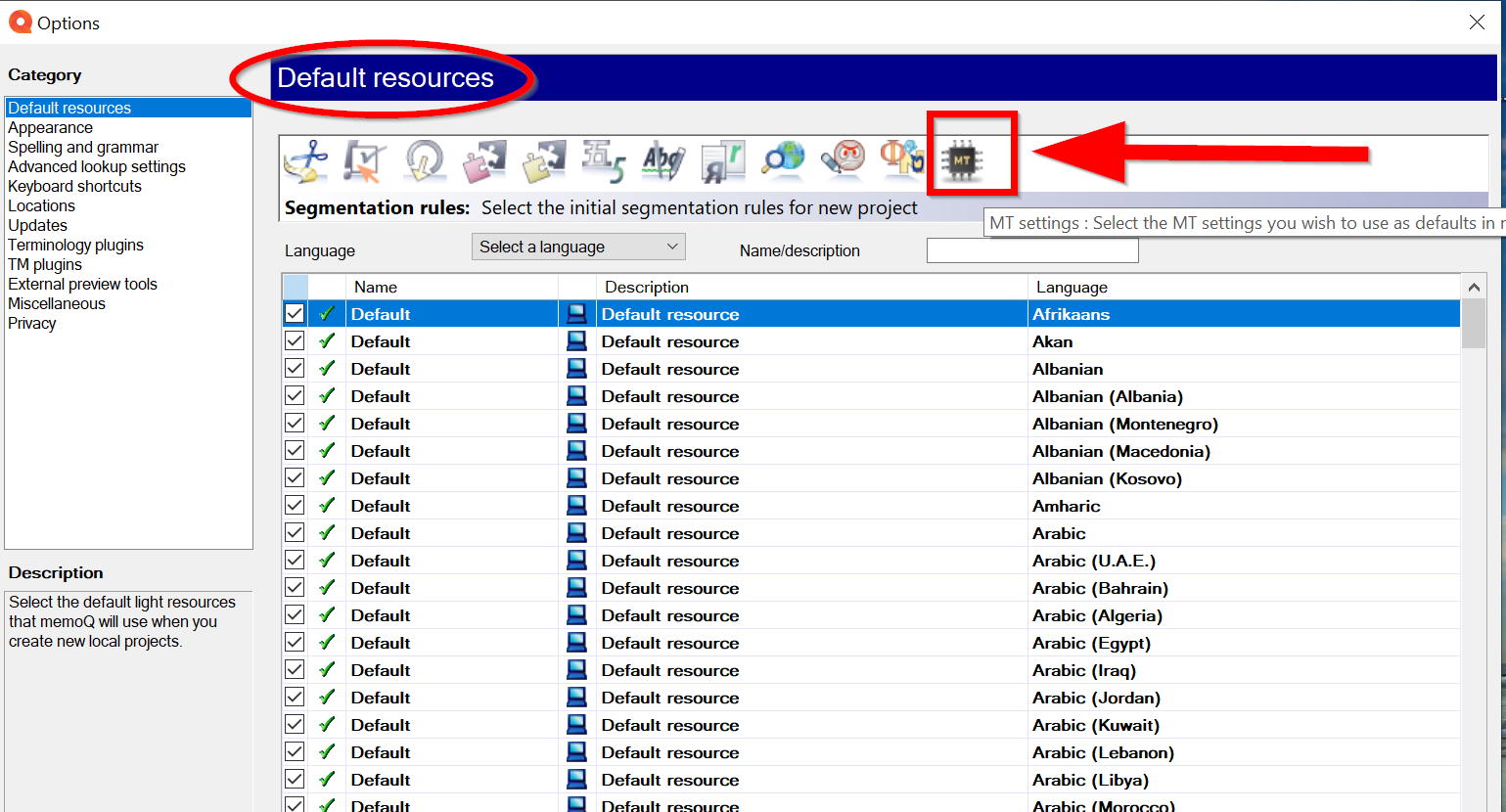The image size is (1506, 812).
Task: Close the Options dialog
Action: pyautogui.click(x=1477, y=22)
